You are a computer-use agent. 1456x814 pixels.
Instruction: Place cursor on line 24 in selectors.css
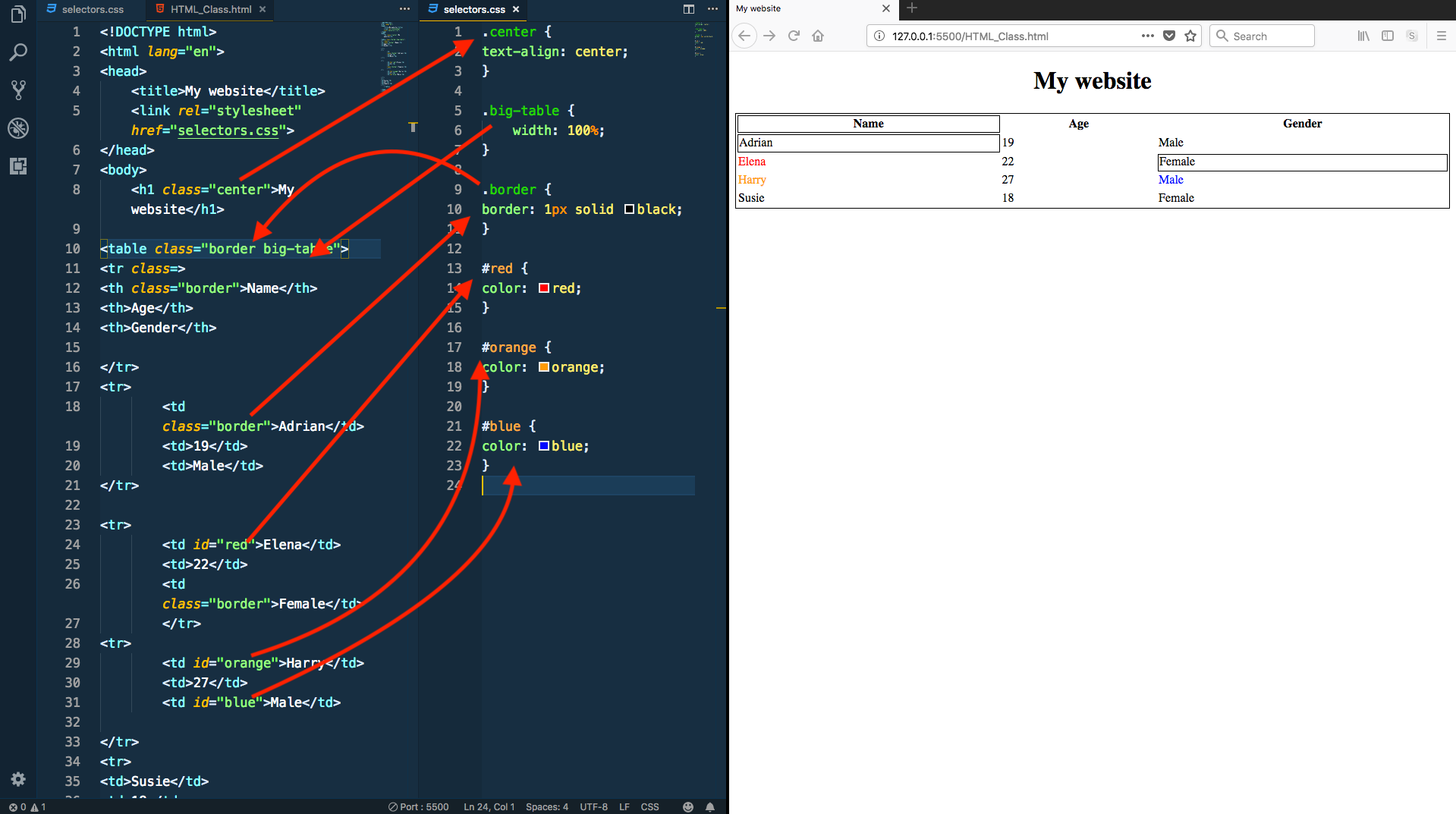pyautogui.click(x=588, y=486)
